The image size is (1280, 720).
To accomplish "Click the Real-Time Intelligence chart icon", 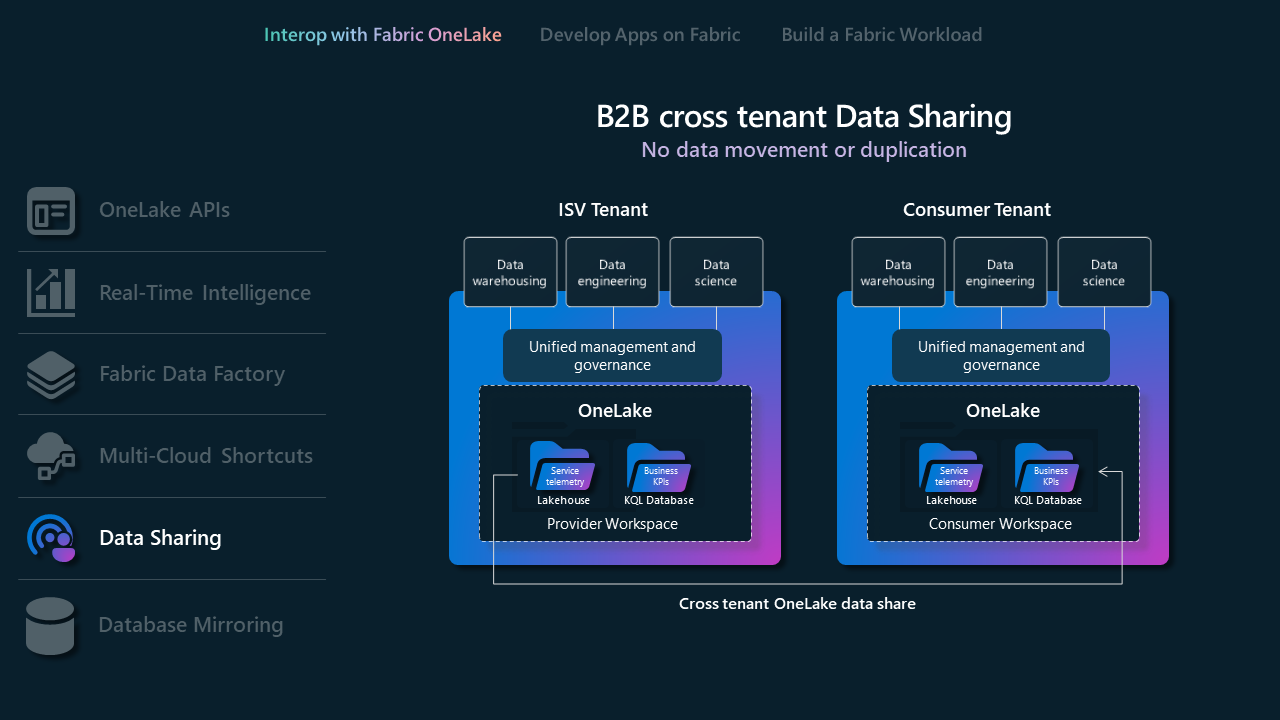I will (x=51, y=292).
